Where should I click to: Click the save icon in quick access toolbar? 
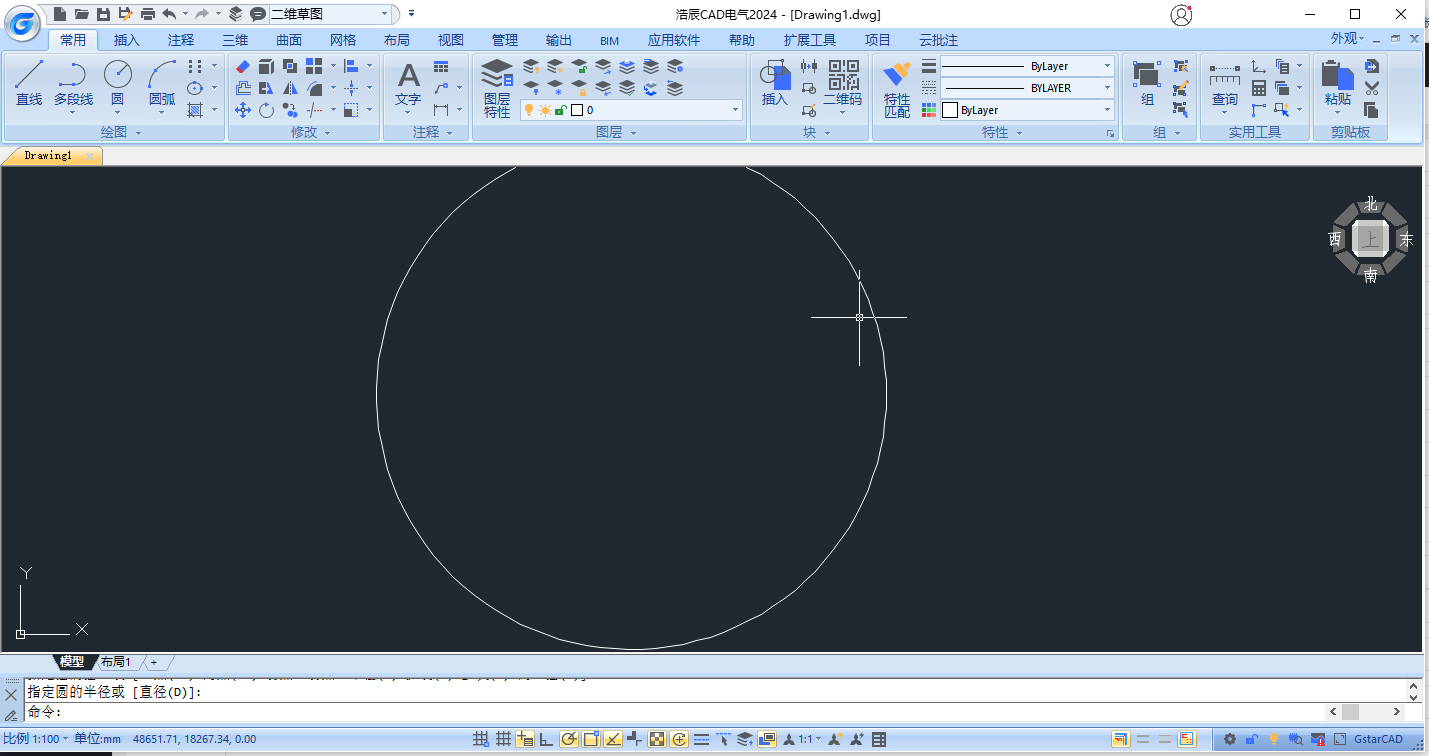click(103, 14)
